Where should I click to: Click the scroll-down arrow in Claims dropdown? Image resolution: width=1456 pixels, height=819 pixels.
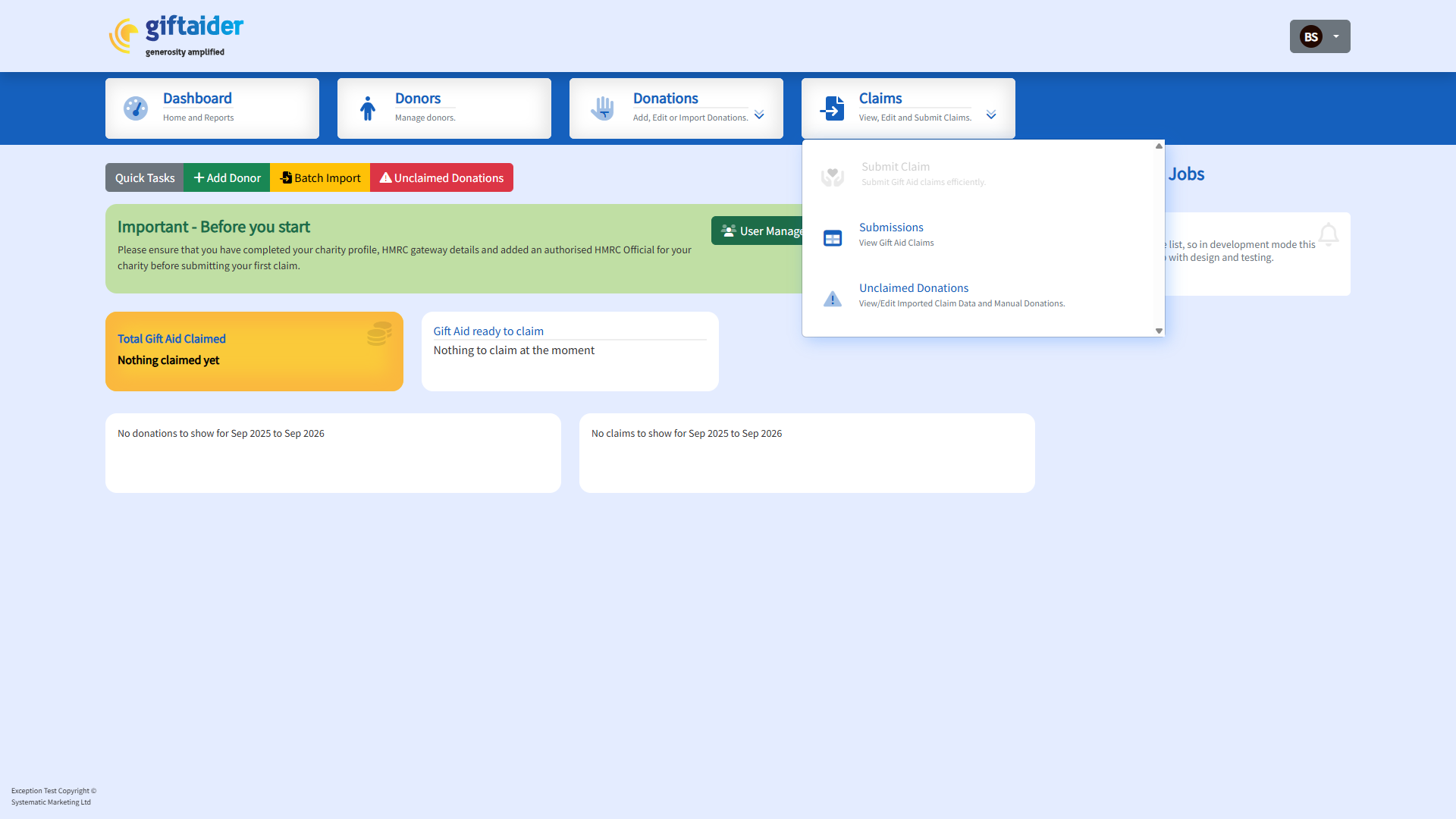(1159, 331)
